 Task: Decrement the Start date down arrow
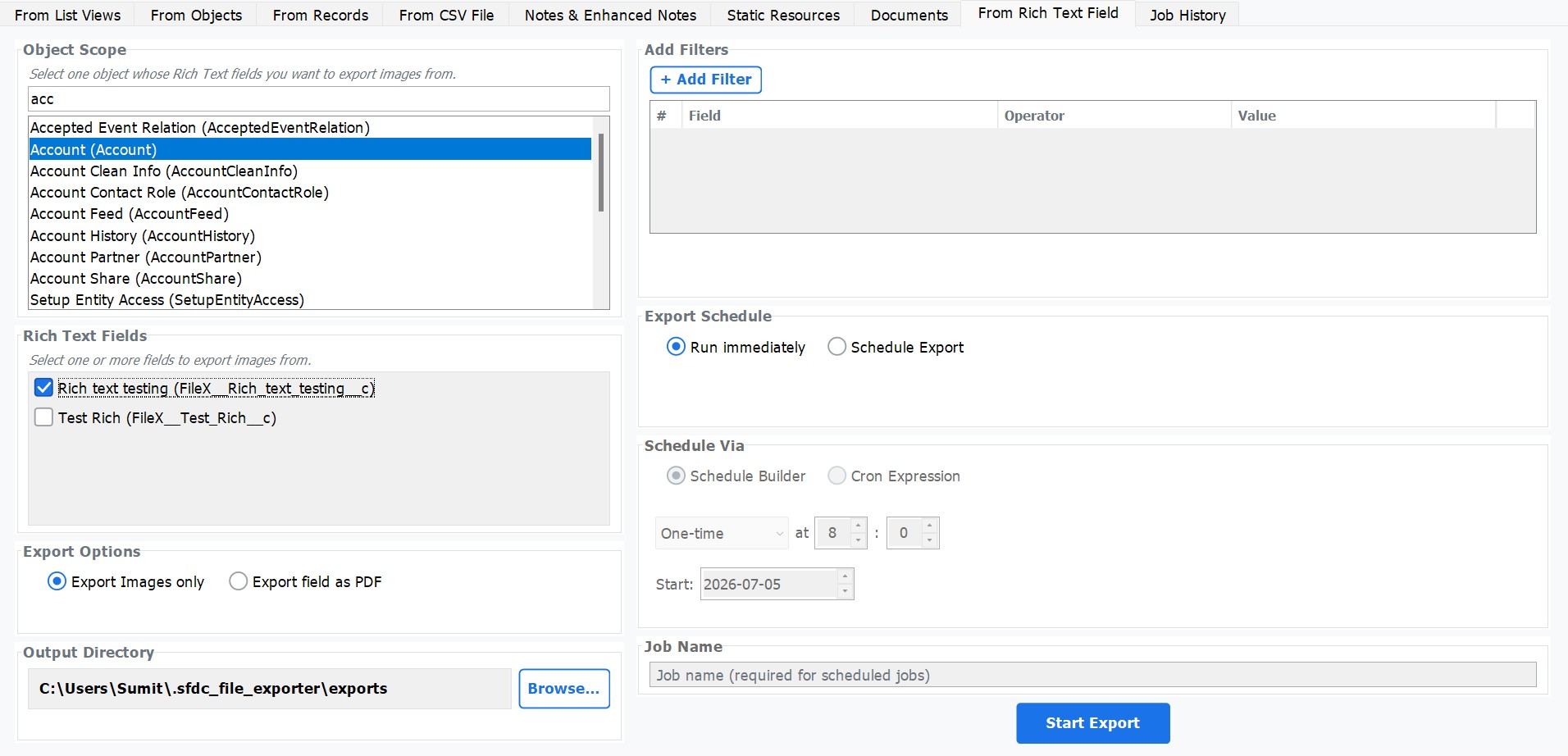pyautogui.click(x=845, y=591)
